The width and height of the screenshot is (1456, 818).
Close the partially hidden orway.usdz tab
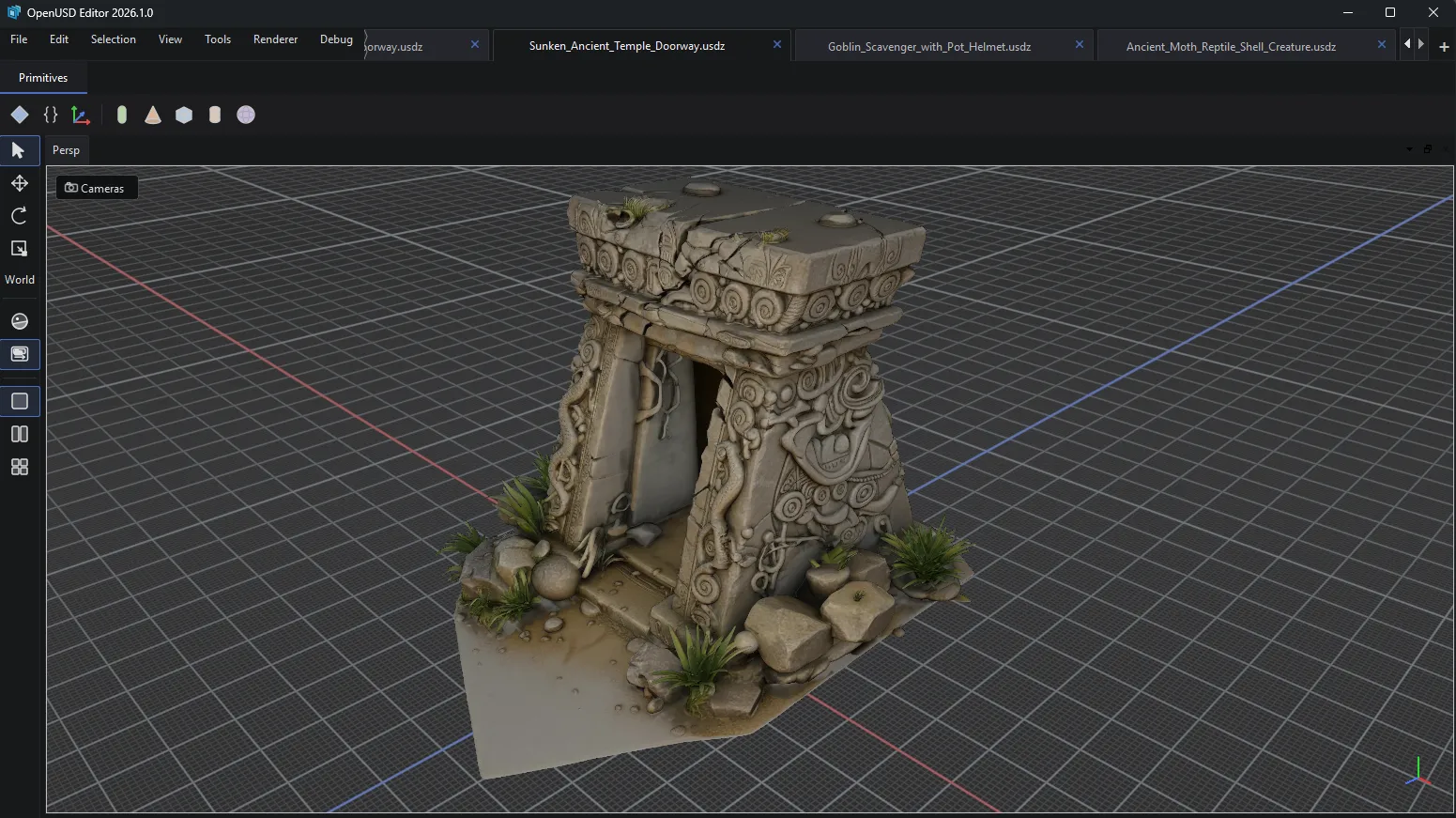point(475,44)
